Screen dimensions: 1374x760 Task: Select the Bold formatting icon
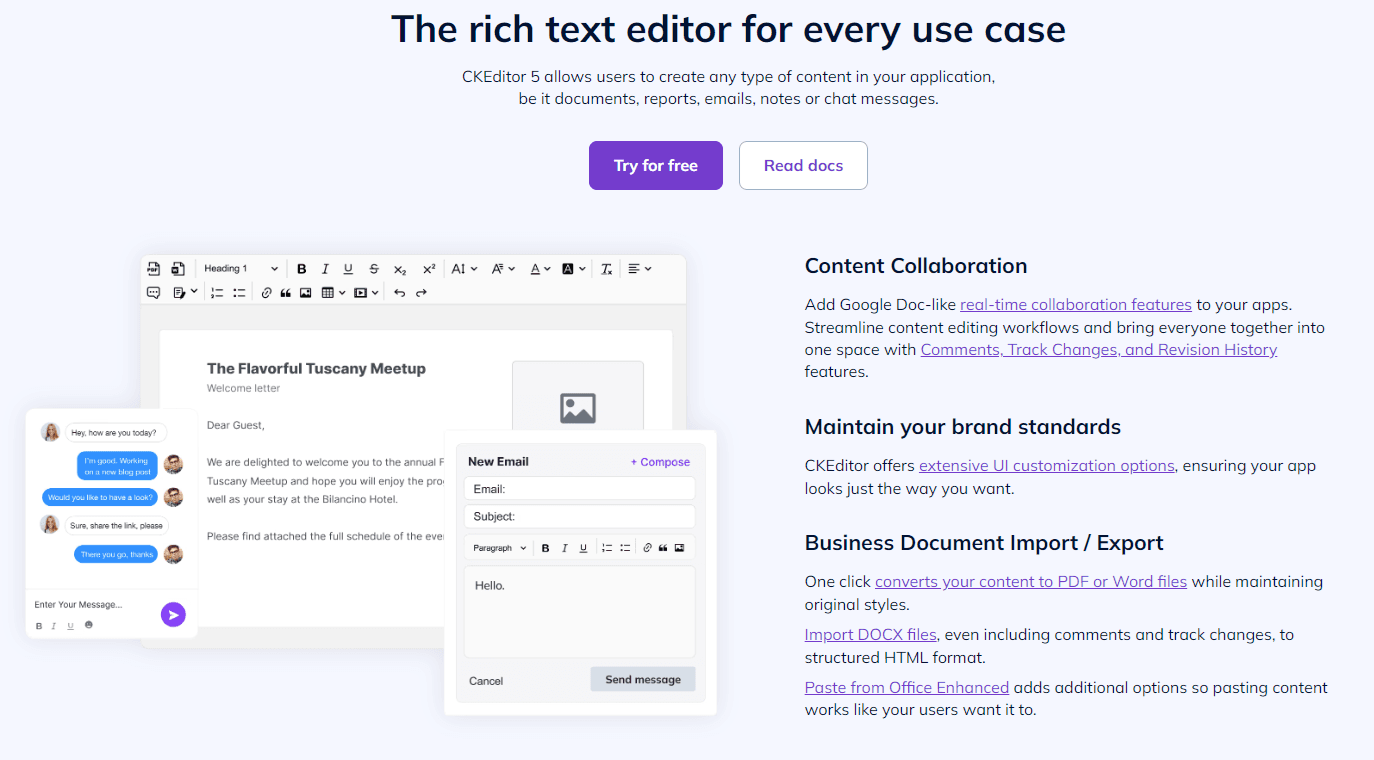(x=302, y=268)
